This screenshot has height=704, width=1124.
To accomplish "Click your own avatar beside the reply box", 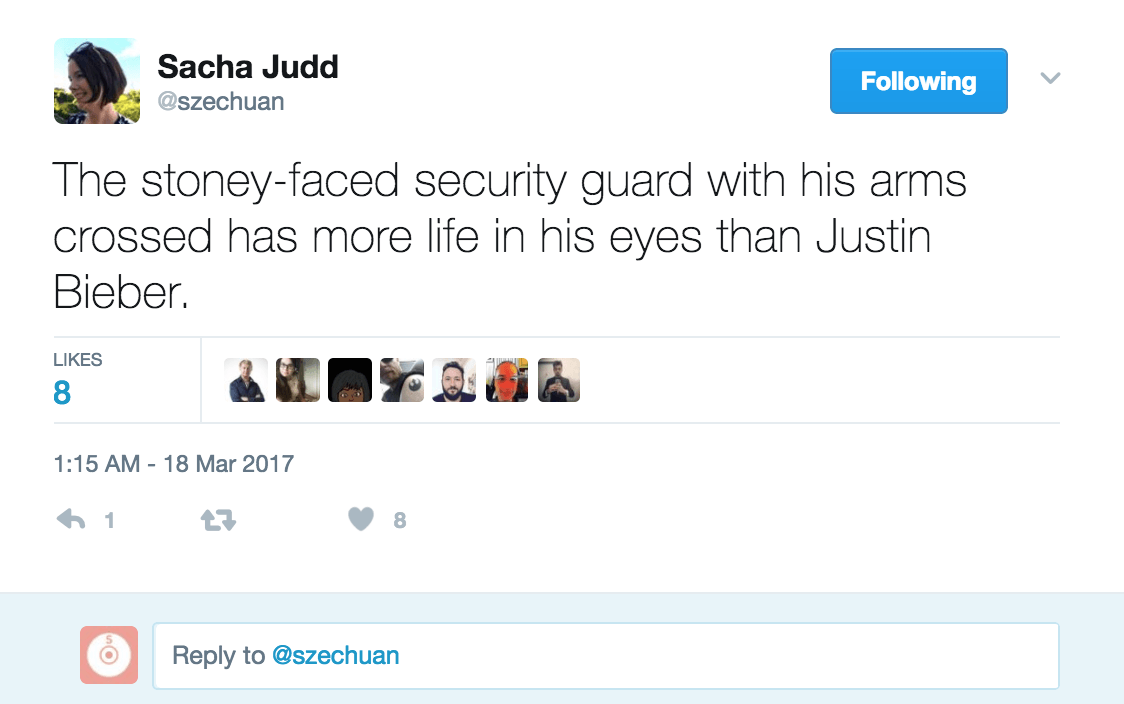I will [x=109, y=655].
